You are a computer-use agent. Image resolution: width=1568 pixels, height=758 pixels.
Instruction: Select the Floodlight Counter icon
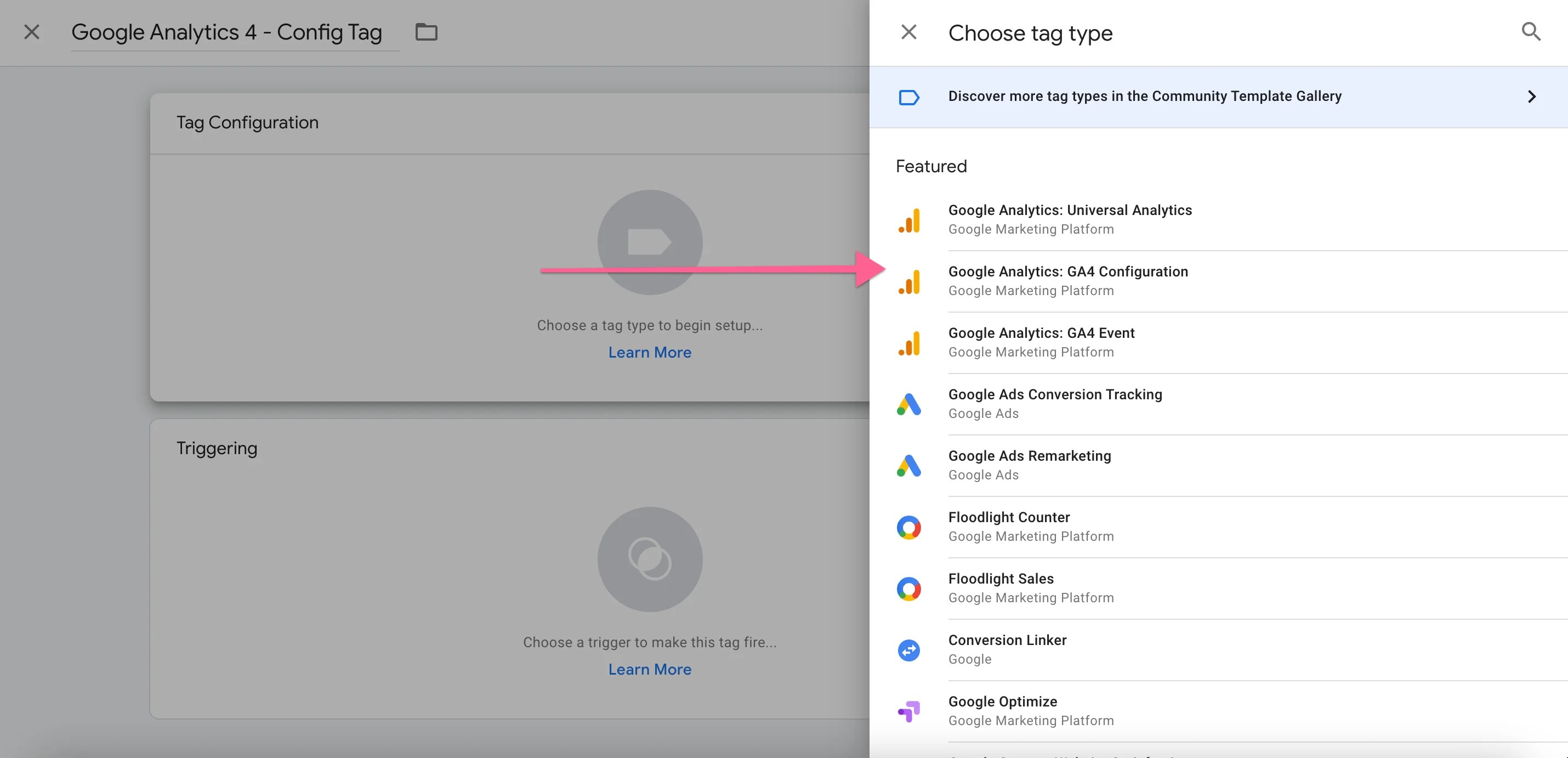click(909, 527)
